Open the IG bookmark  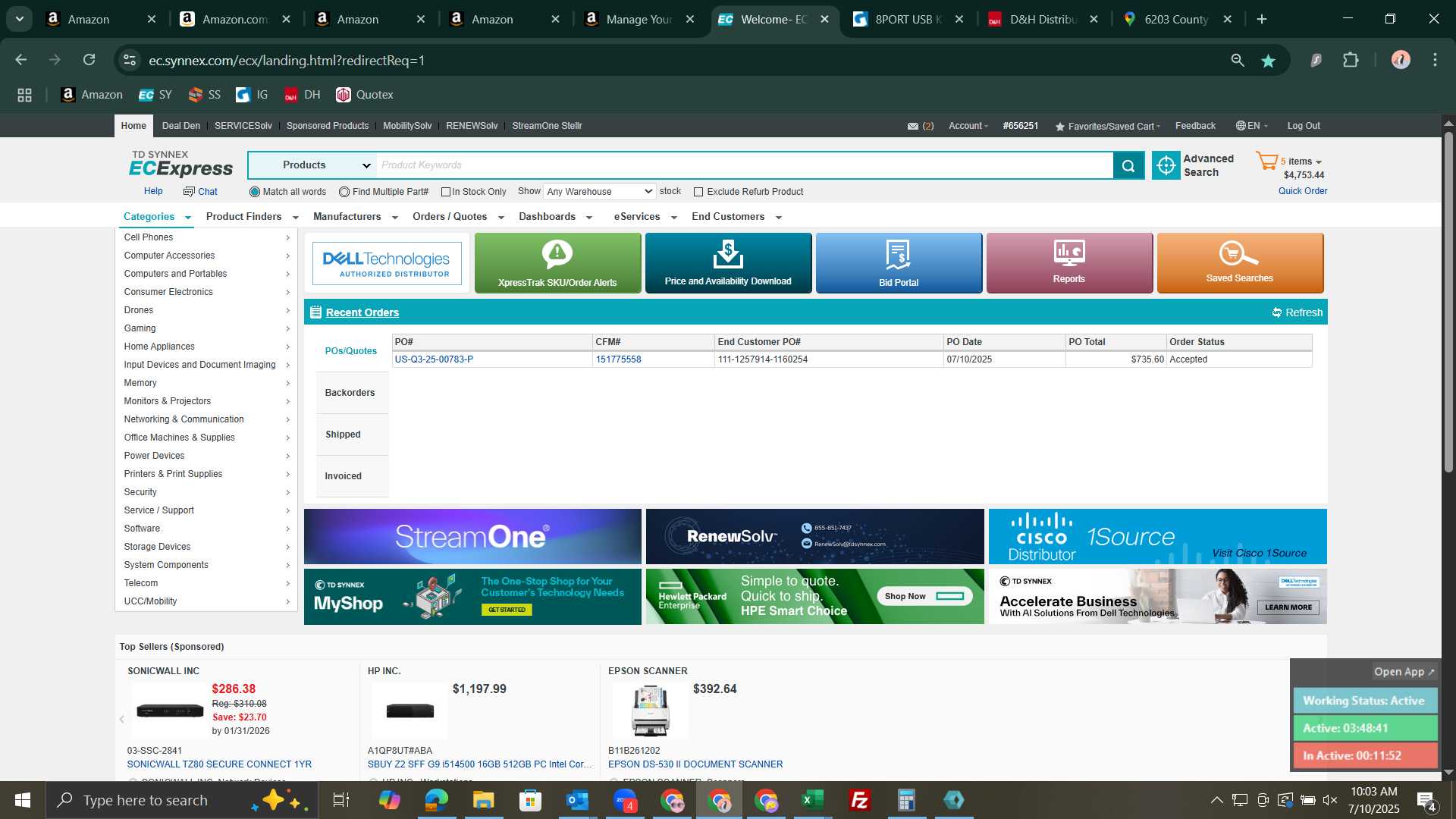pyautogui.click(x=252, y=95)
